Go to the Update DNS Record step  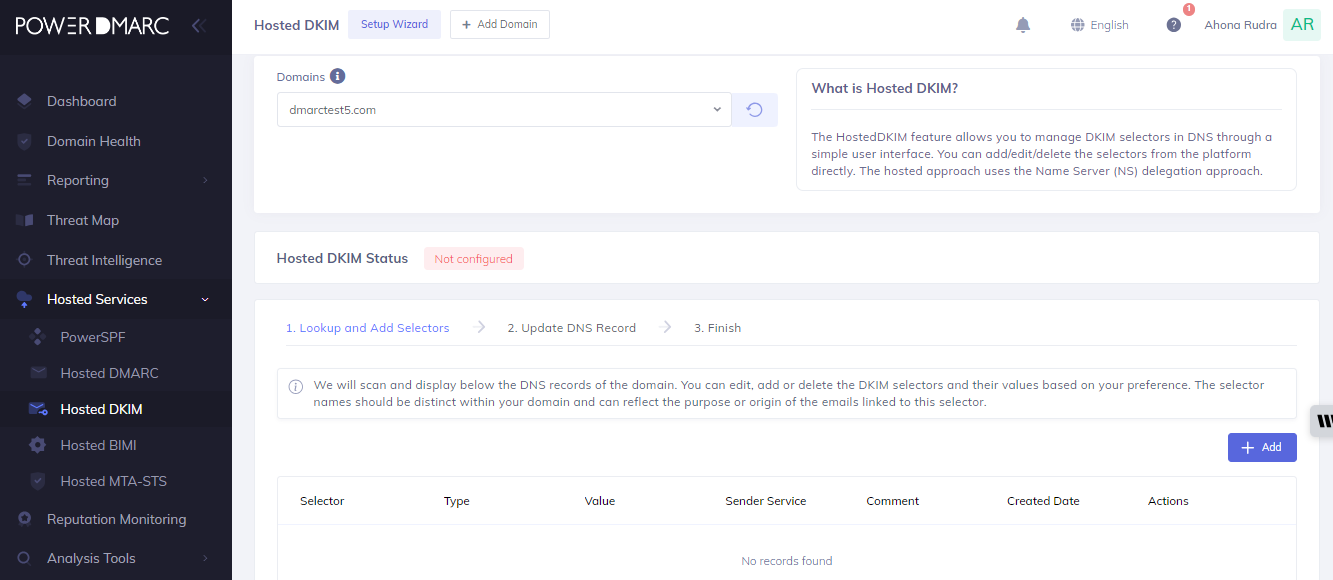pos(571,328)
